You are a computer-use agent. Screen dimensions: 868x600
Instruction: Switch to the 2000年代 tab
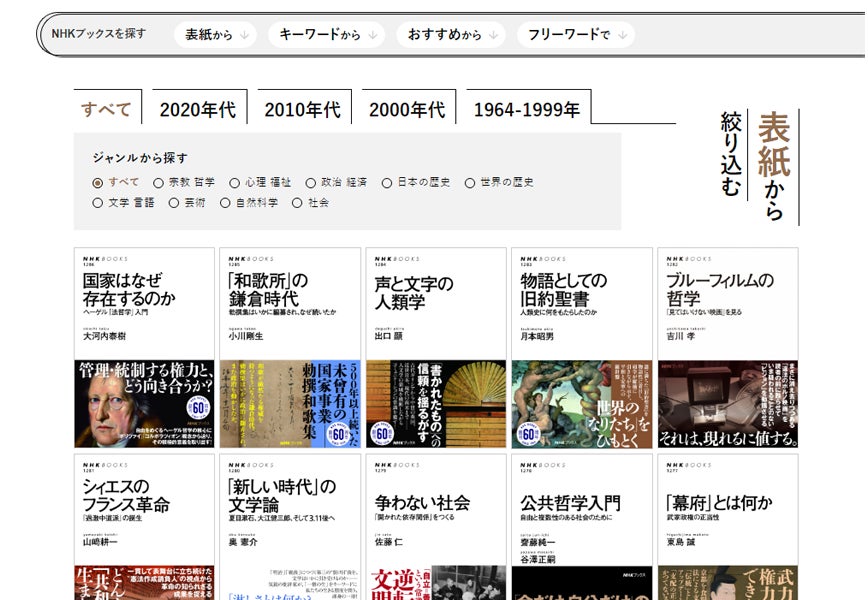pyautogui.click(x=407, y=109)
